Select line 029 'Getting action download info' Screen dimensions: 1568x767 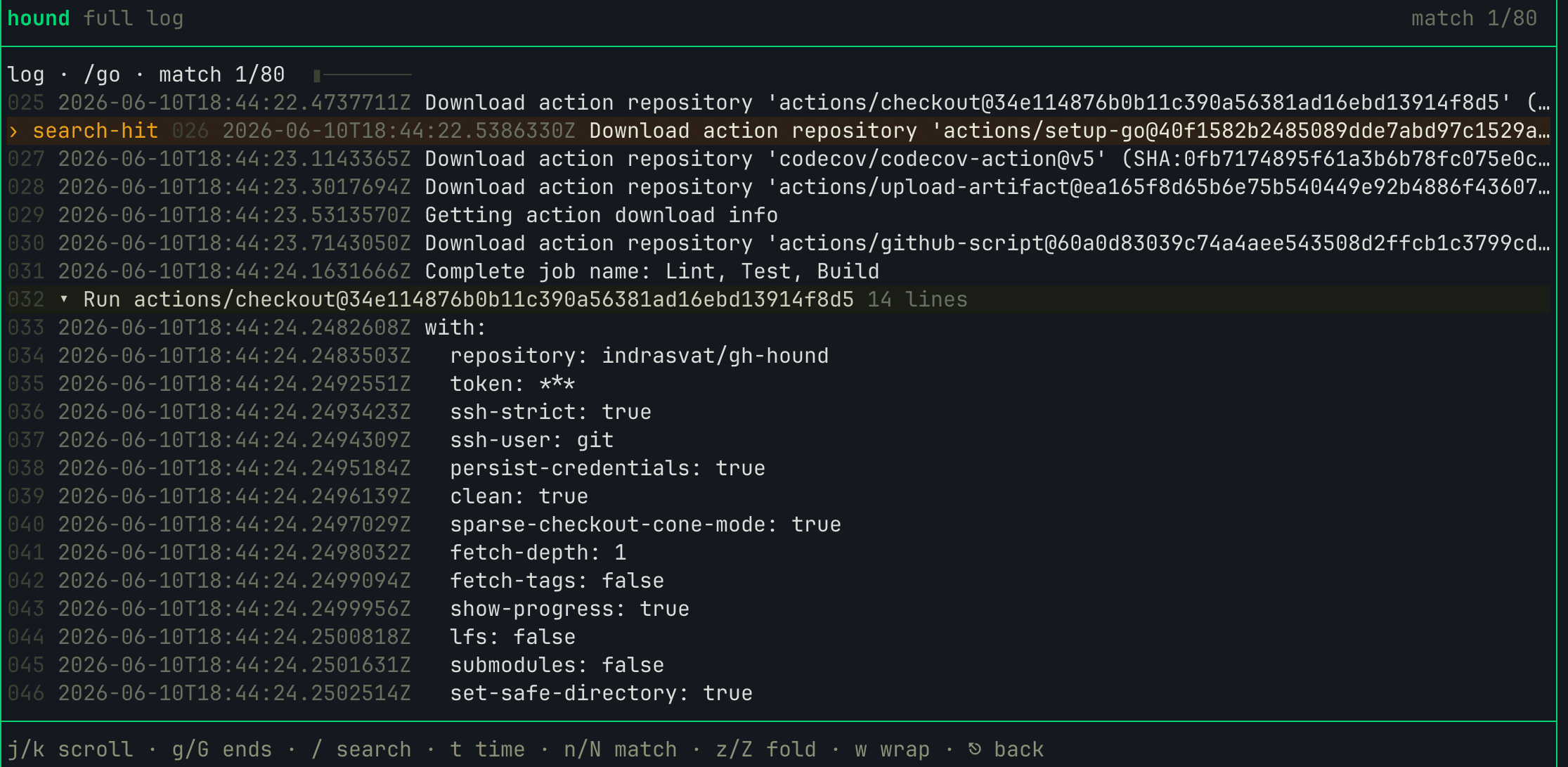(779, 215)
